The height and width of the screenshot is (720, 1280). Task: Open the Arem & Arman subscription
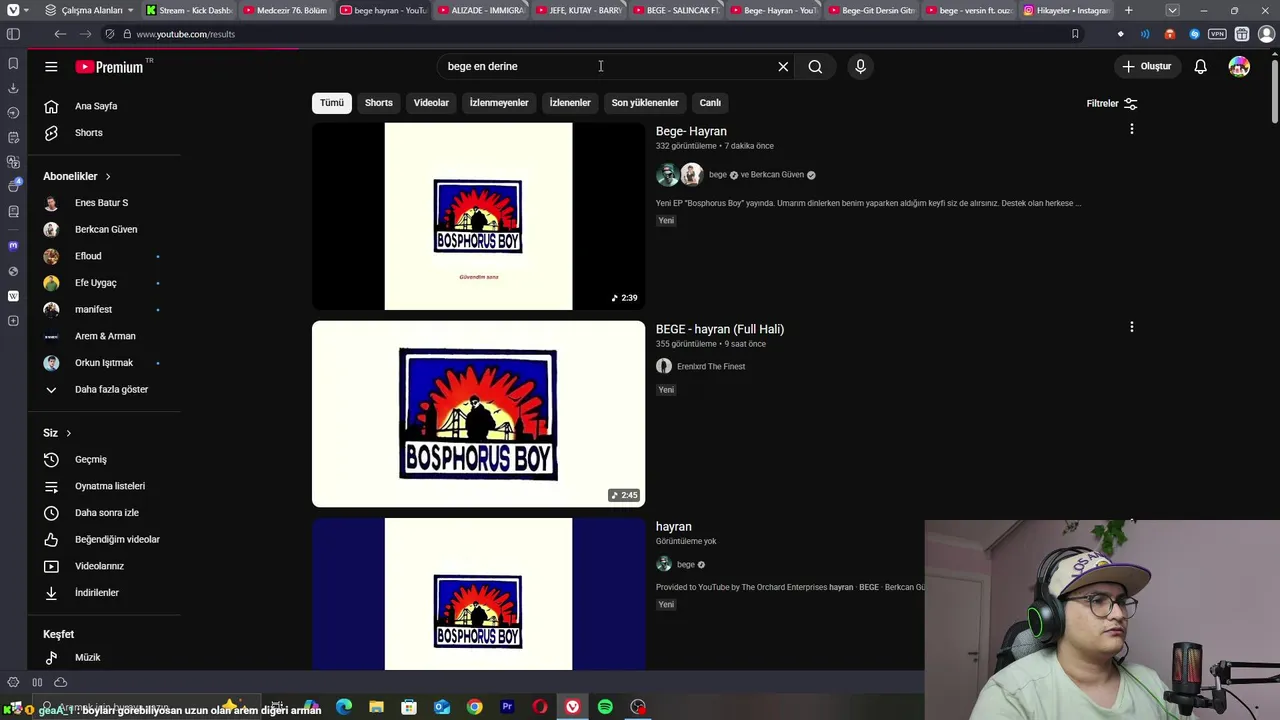pyautogui.click(x=105, y=337)
